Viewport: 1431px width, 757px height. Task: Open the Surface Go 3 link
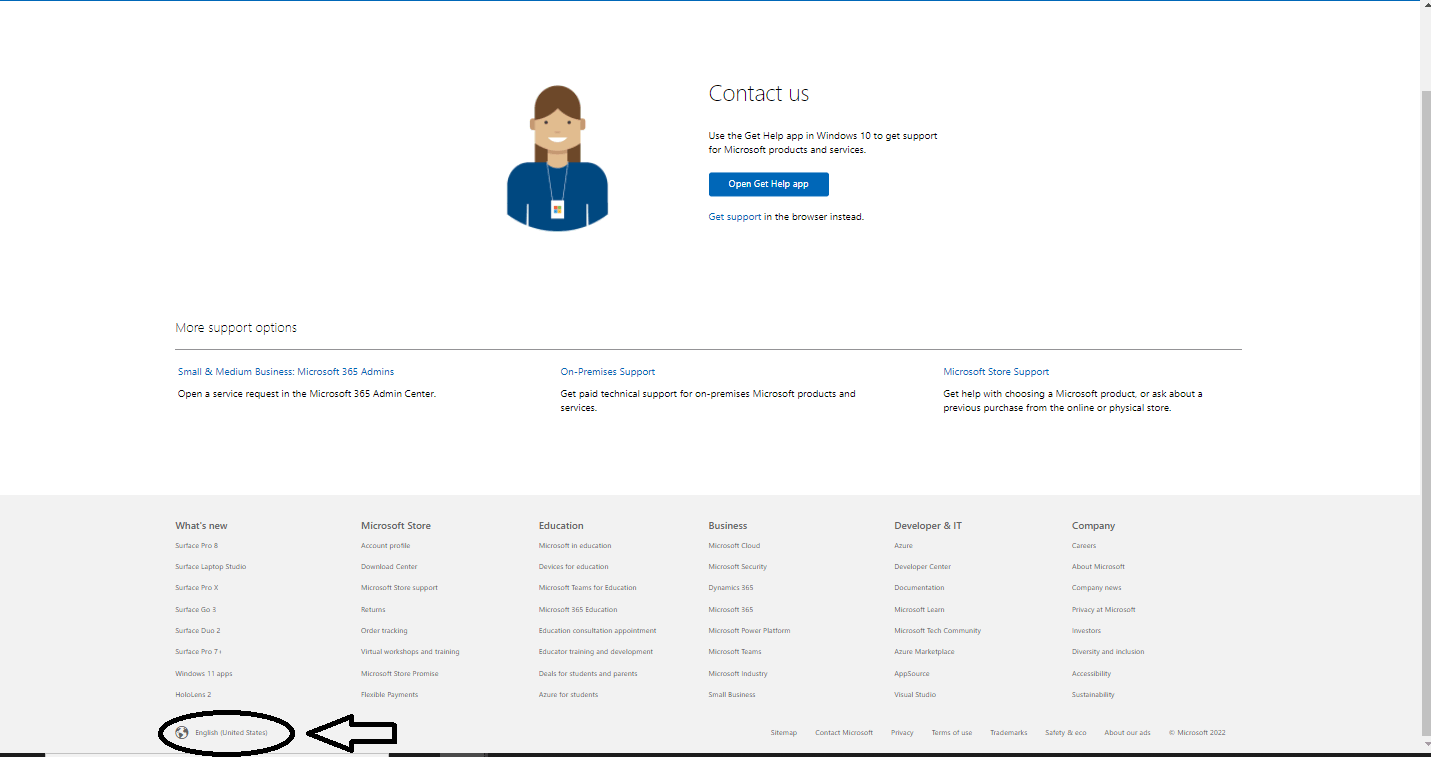point(195,610)
